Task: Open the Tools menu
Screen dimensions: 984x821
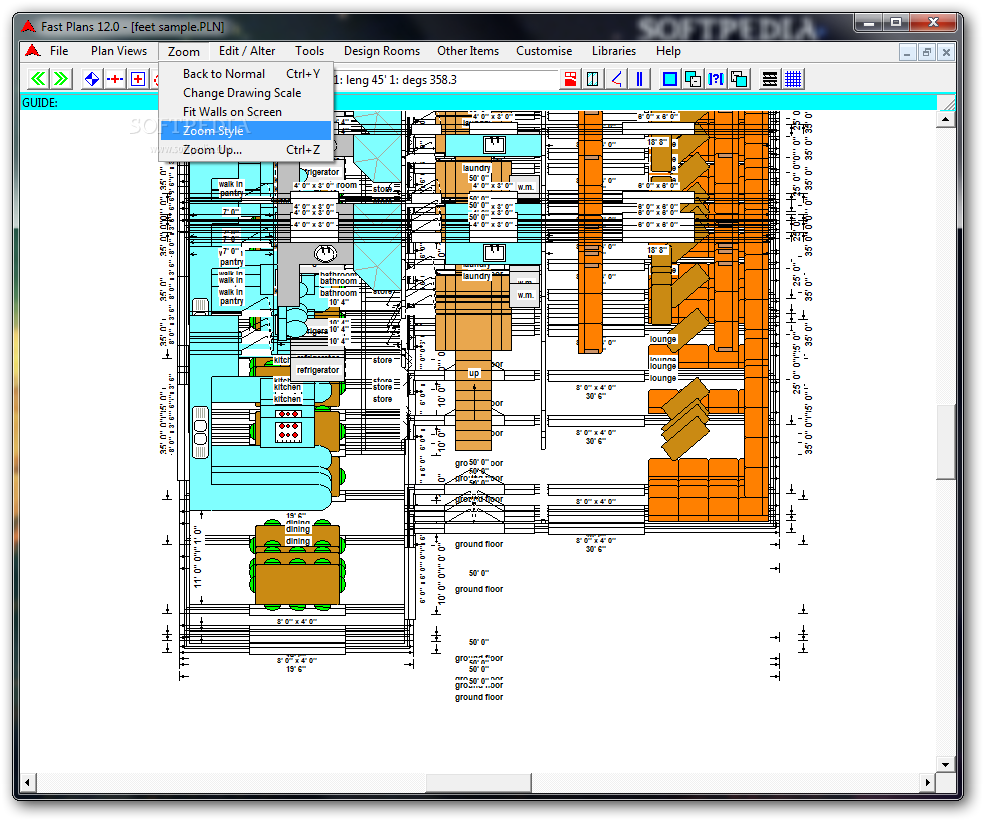Action: (309, 51)
